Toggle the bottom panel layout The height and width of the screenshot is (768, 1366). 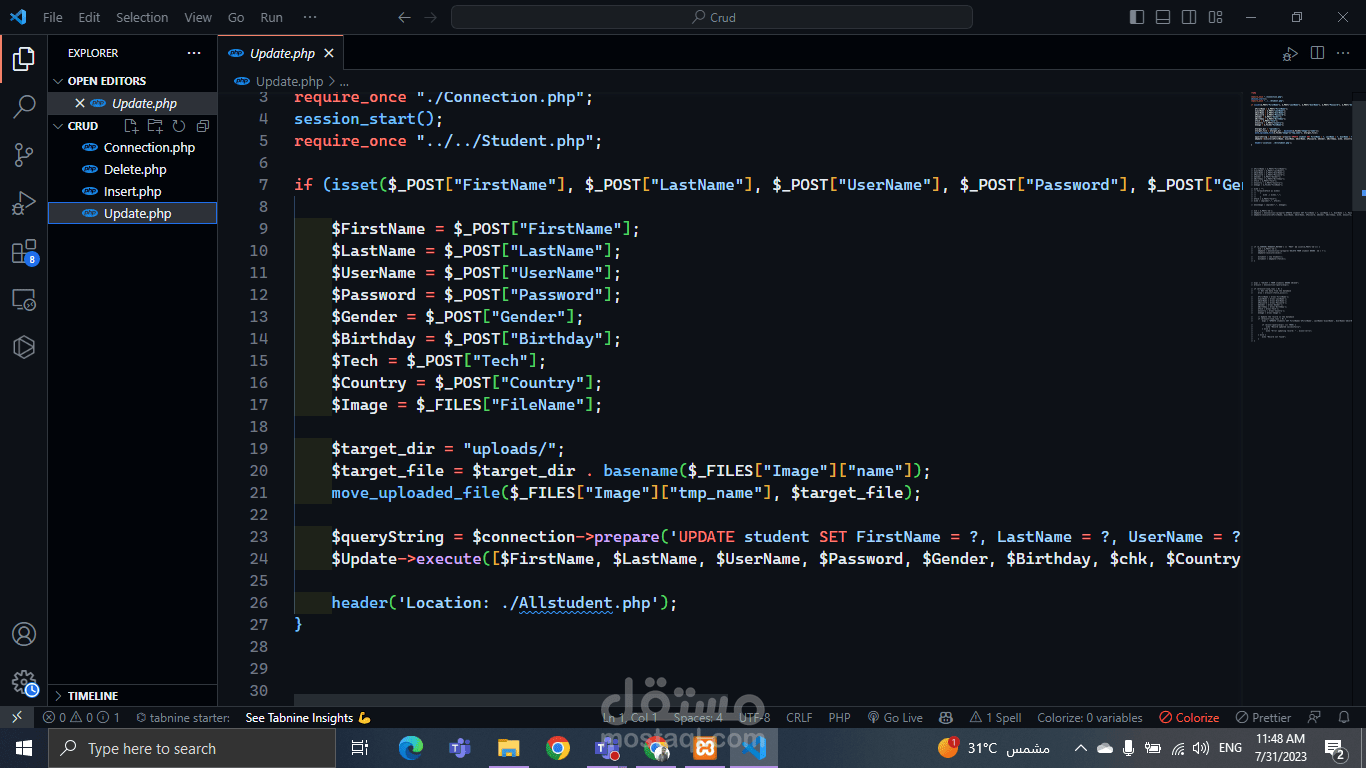click(1163, 17)
